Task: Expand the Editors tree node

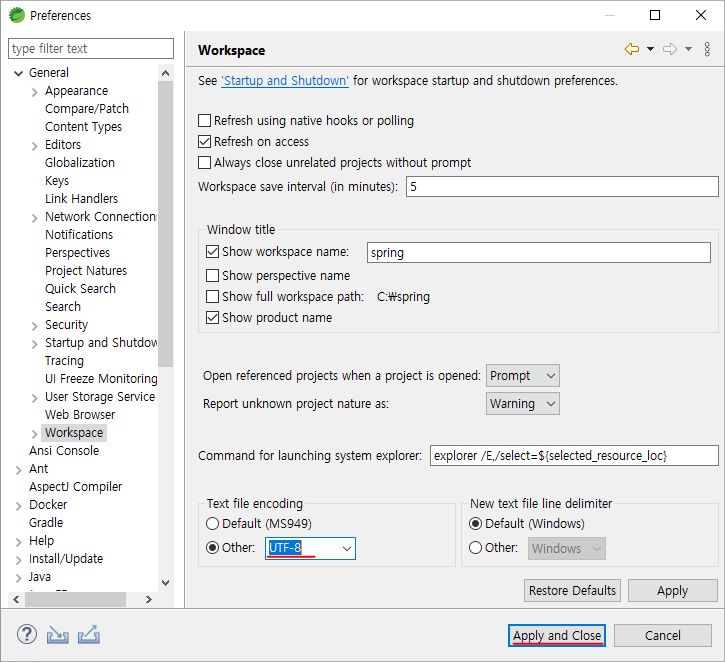Action: point(35,146)
